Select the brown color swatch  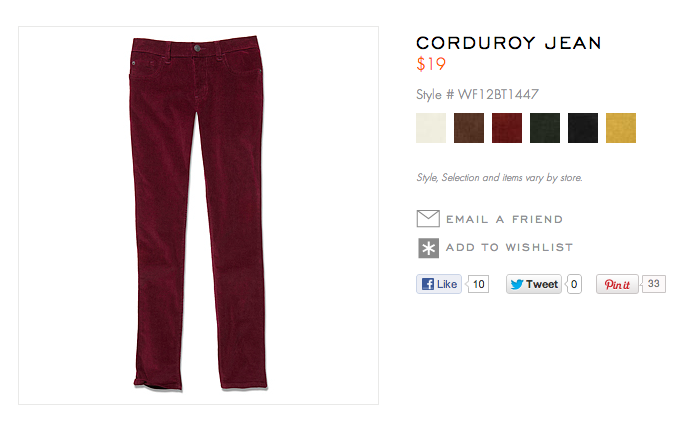coord(469,128)
